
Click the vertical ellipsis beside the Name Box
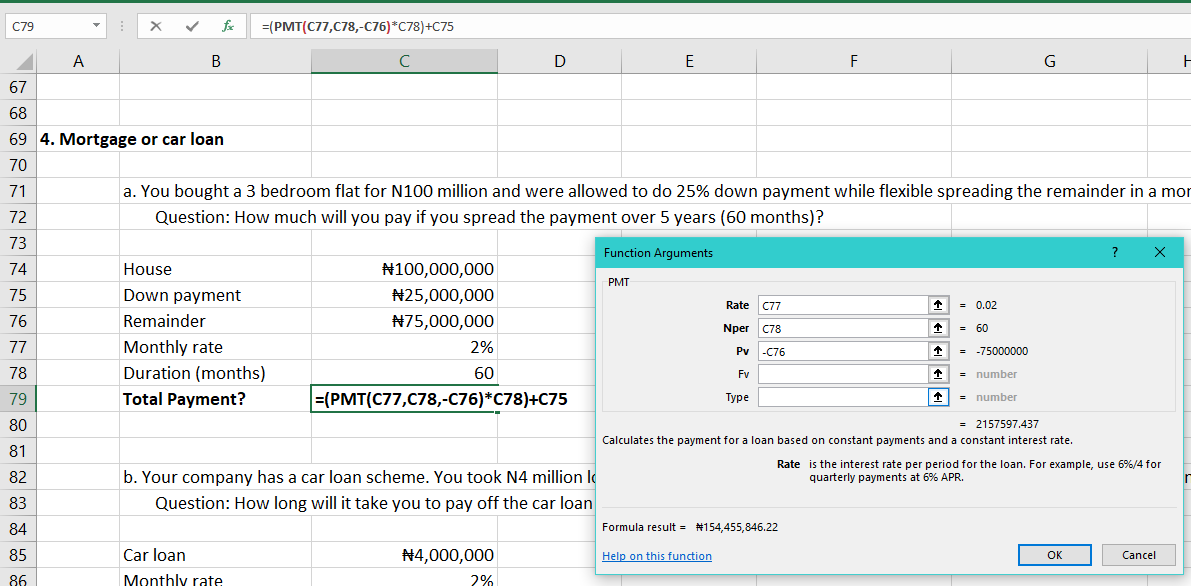click(121, 26)
